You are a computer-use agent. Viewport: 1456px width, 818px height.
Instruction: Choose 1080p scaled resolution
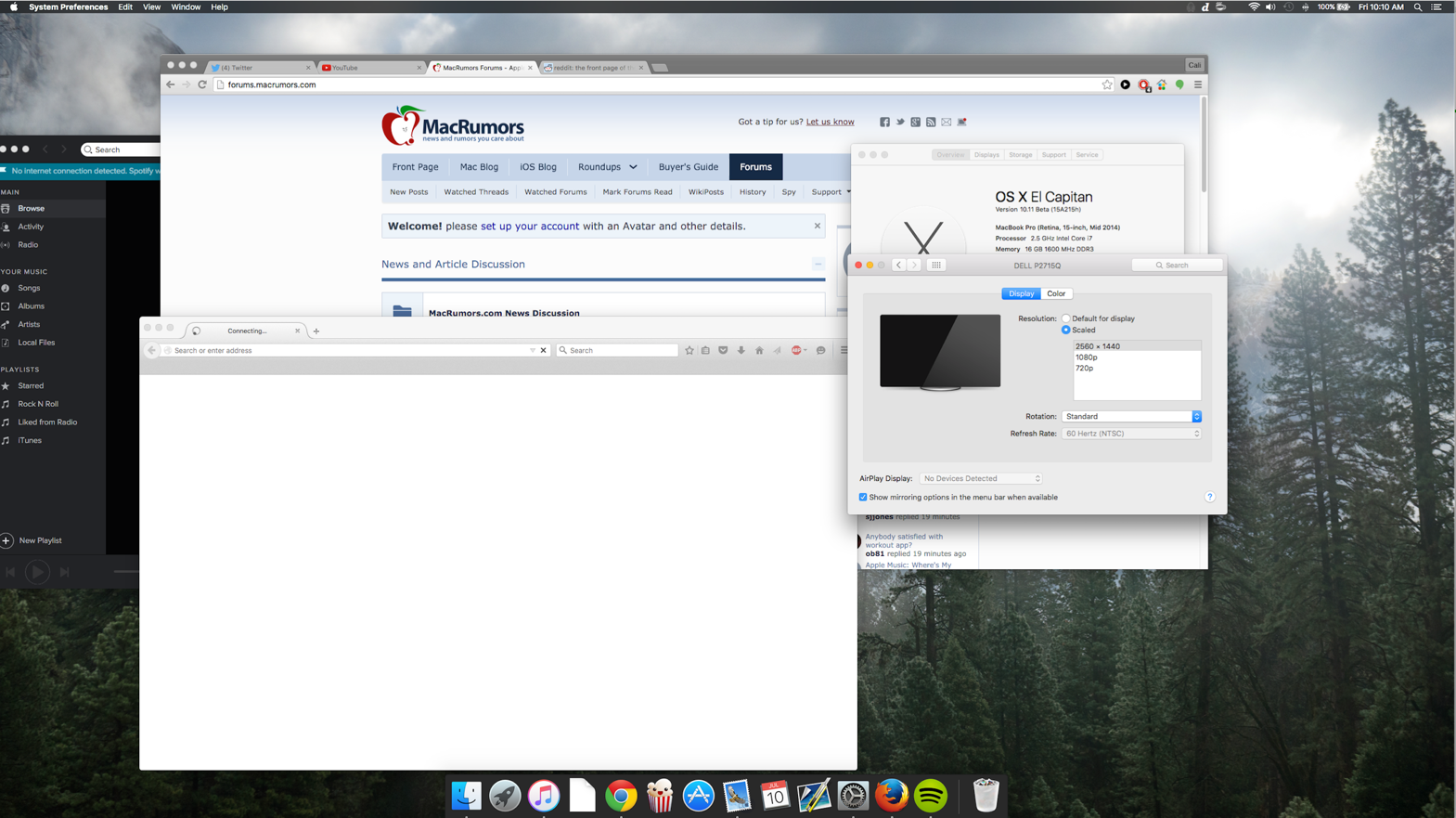[x=1137, y=357]
